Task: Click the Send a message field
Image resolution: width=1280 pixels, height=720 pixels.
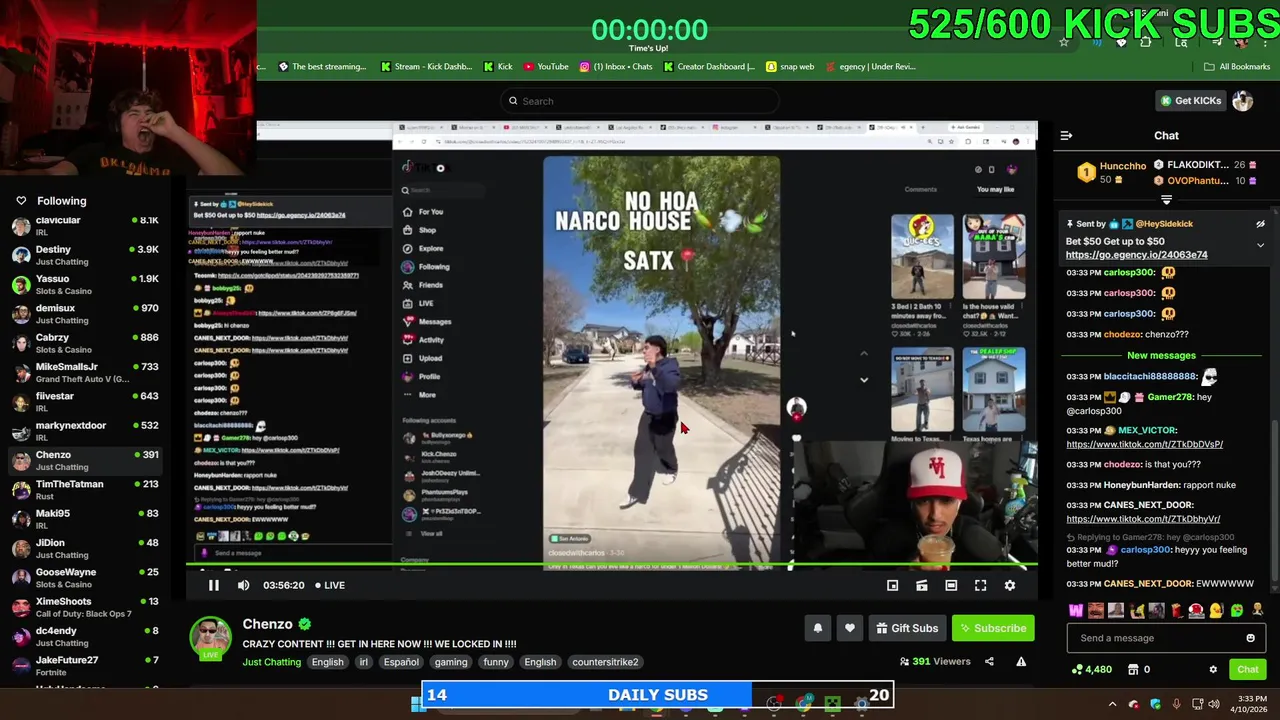Action: [x=1166, y=638]
